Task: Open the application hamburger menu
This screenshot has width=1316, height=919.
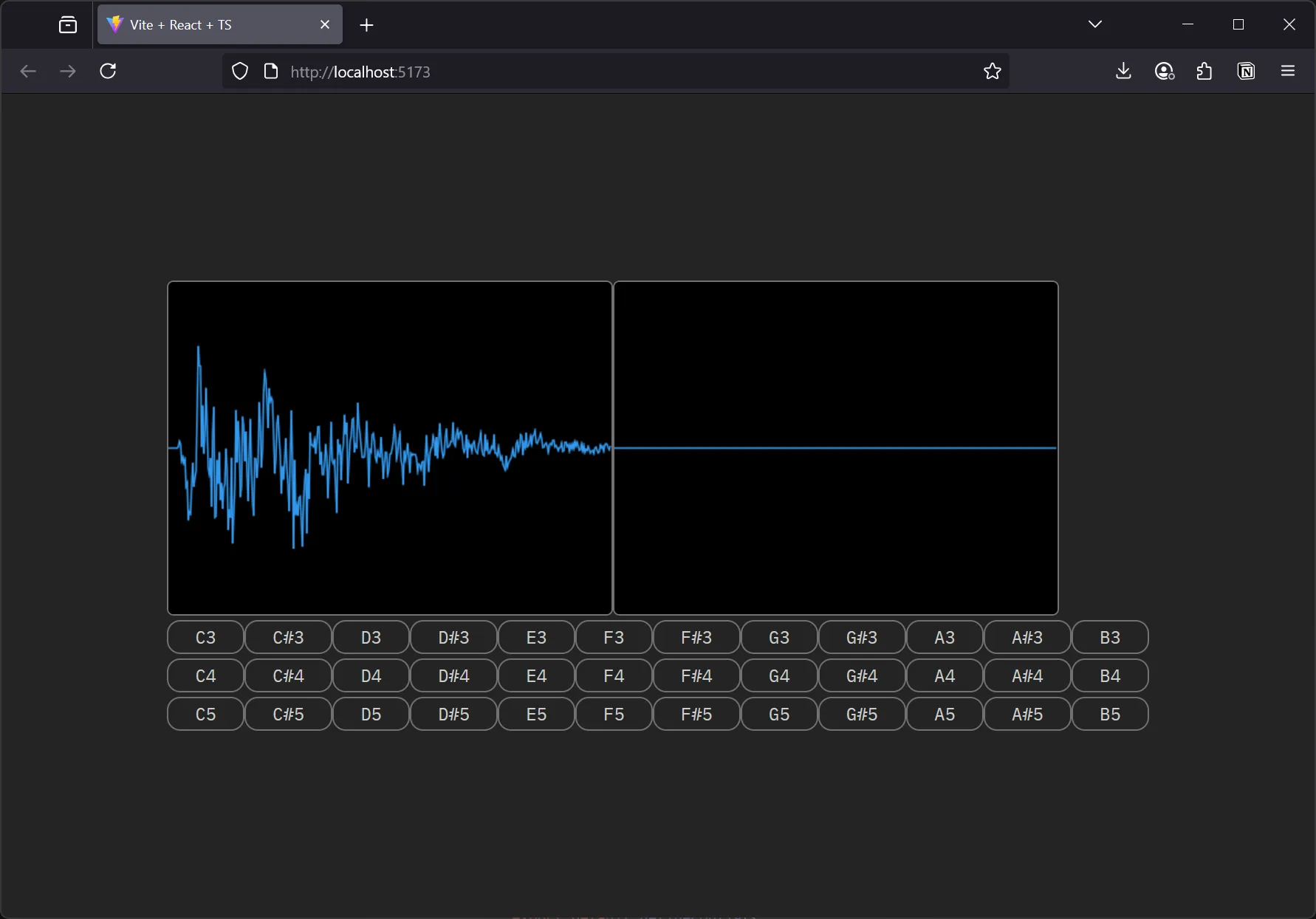Action: click(1289, 71)
